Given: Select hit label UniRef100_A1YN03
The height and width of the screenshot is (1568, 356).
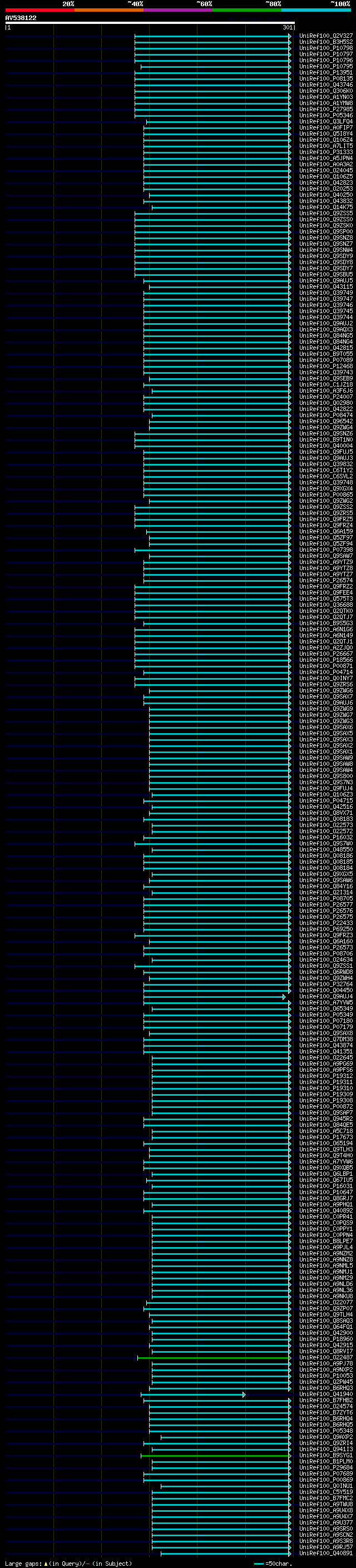Looking at the screenshot, I should click(326, 97).
